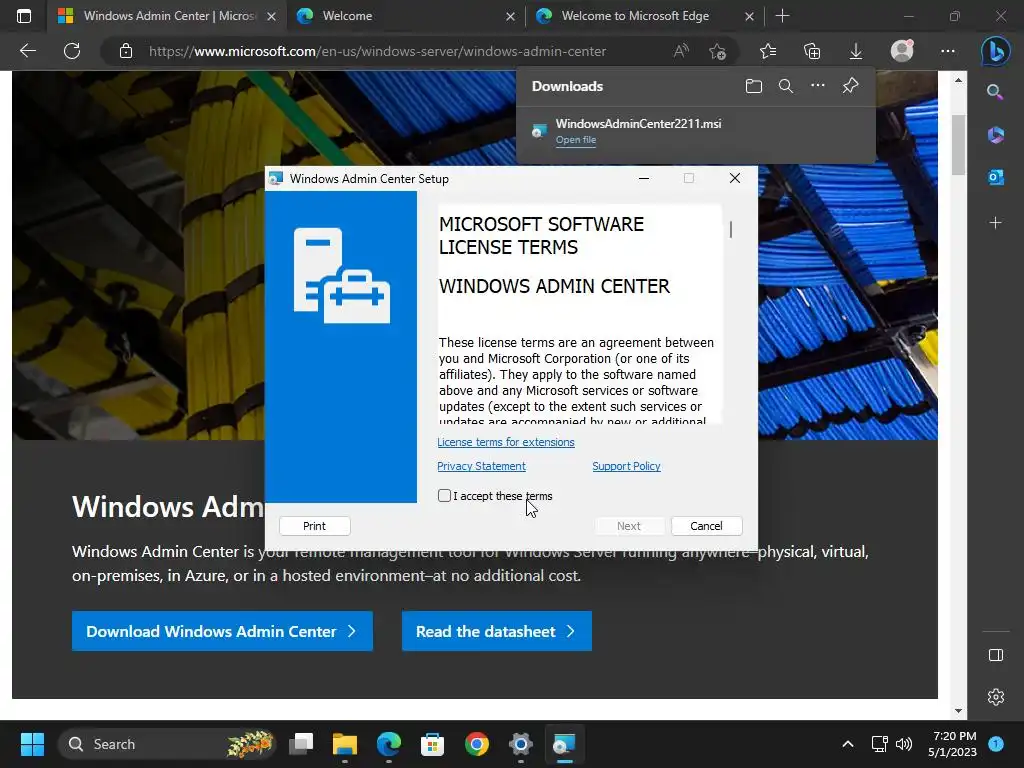
Task: Toggle sidebar visibility icon
Action: click(x=995, y=655)
